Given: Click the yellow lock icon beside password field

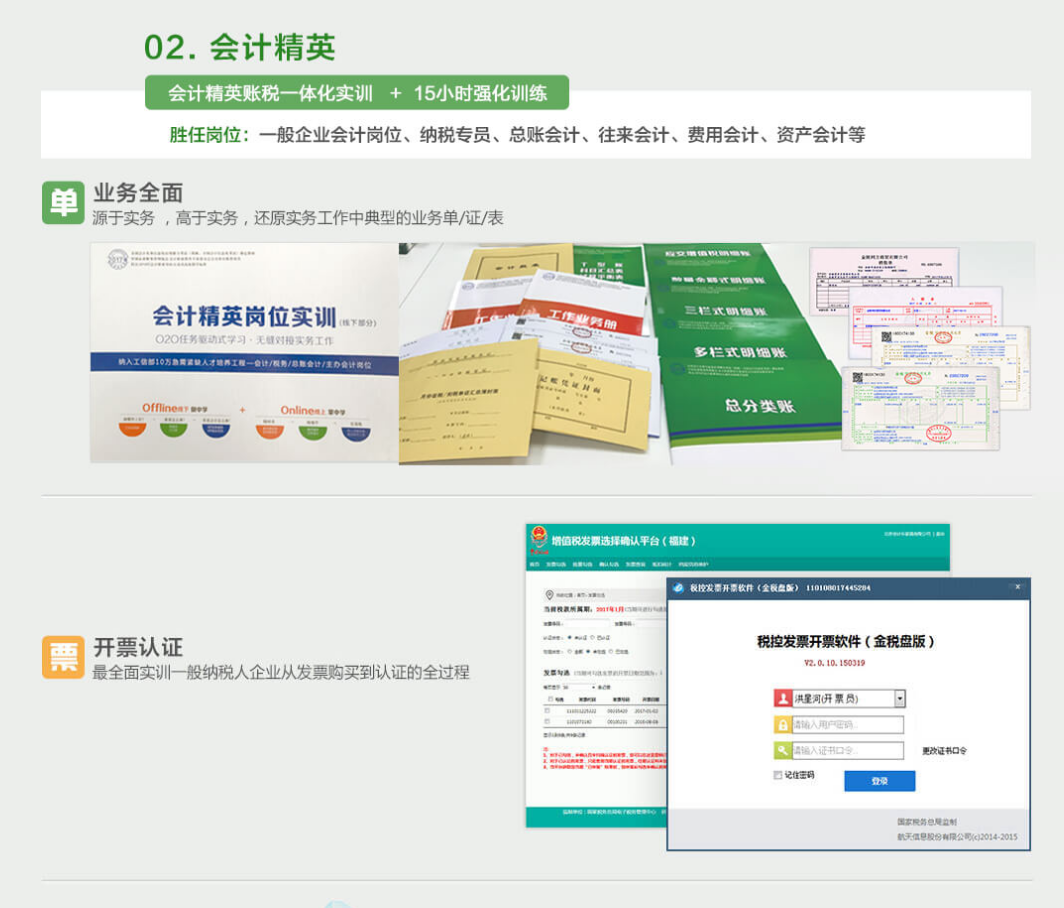Looking at the screenshot, I should 783,725.
